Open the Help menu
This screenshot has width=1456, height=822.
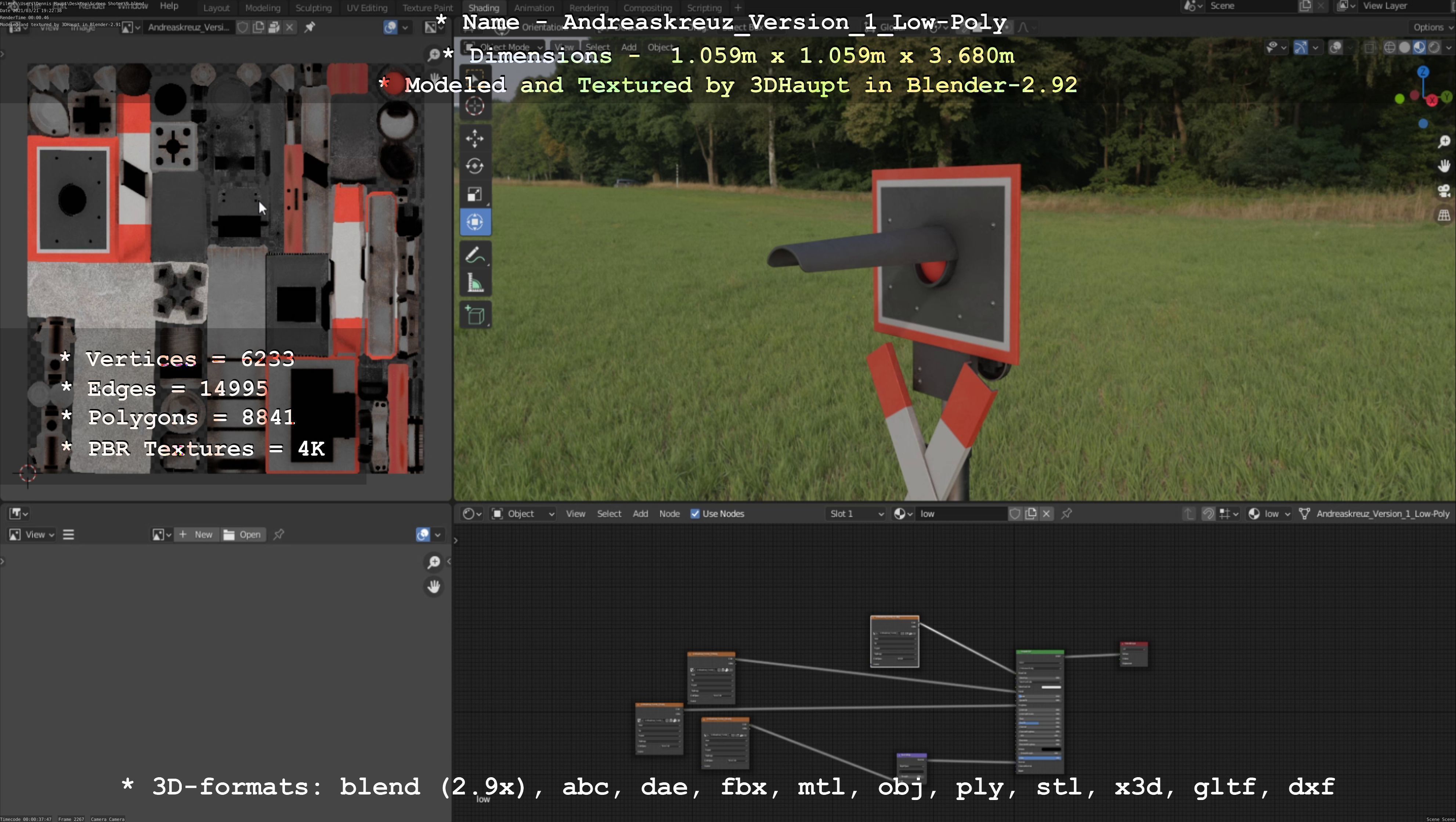coord(169,6)
